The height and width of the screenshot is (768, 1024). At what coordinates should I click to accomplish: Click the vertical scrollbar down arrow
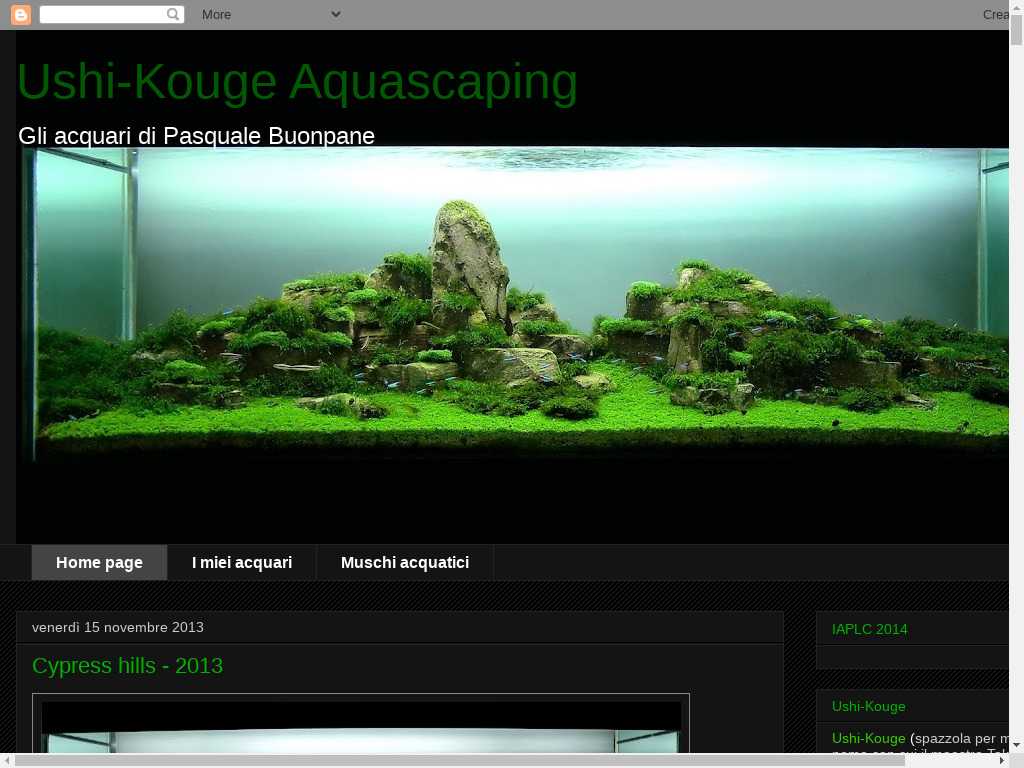pyautogui.click(x=1016, y=746)
